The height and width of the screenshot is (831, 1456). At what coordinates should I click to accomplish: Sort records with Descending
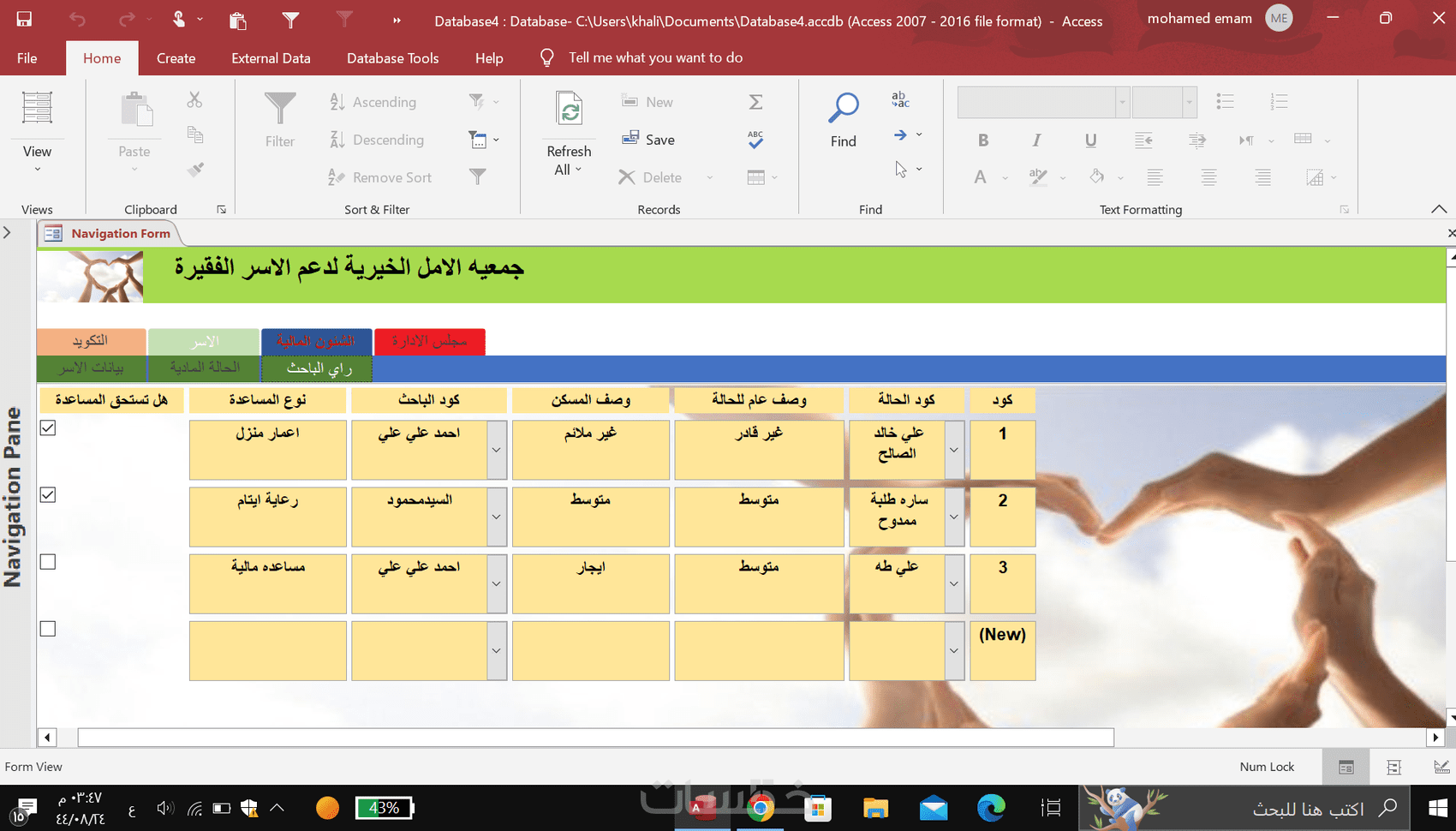[x=376, y=140]
